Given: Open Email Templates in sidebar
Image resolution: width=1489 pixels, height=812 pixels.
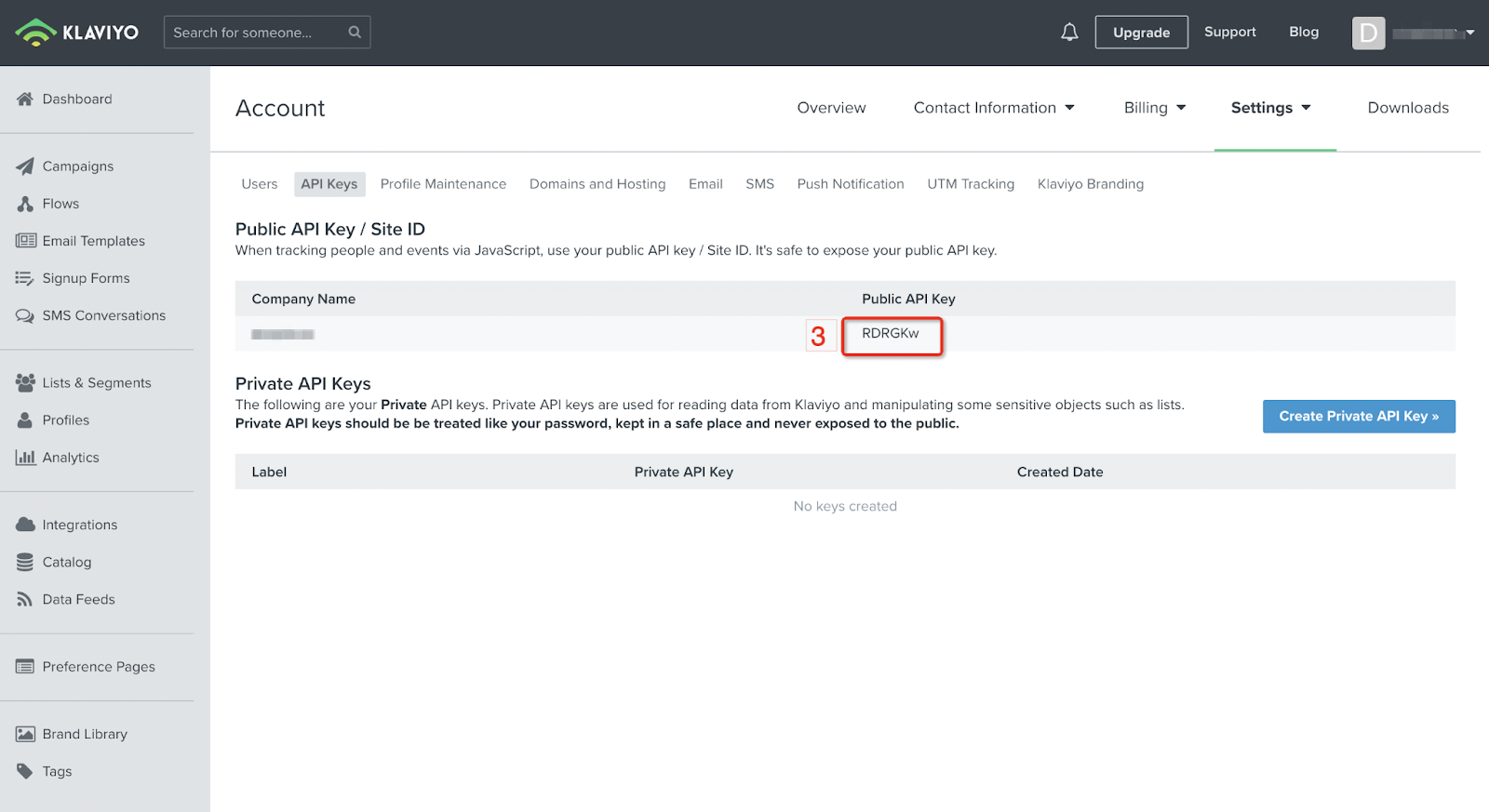Looking at the screenshot, I should tap(94, 241).
